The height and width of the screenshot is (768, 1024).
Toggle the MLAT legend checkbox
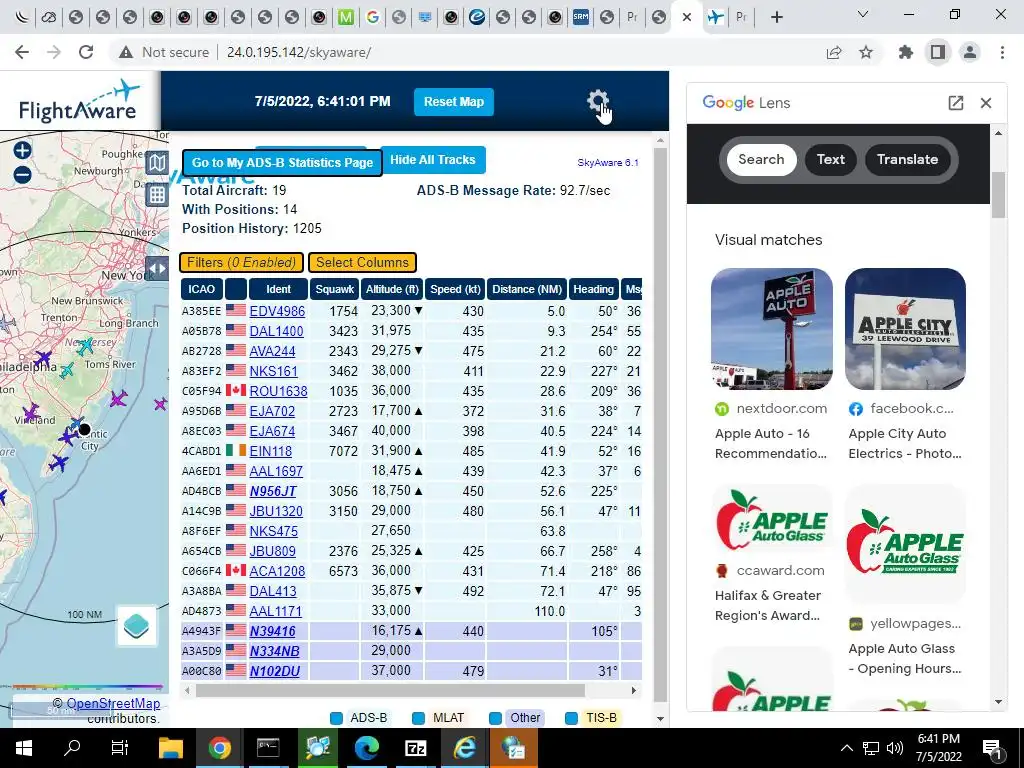click(x=419, y=718)
